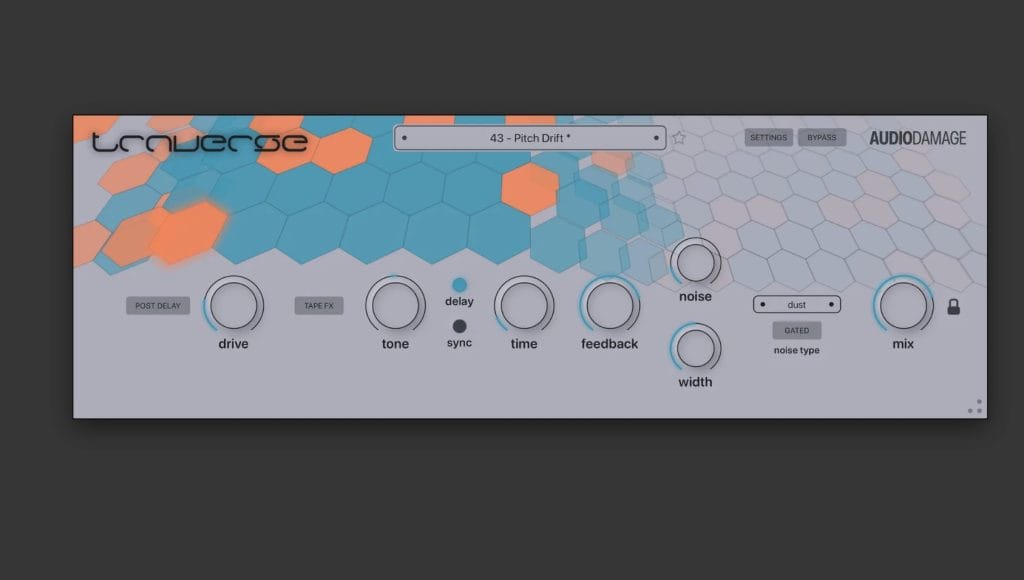
Task: Select previous preset with left dot
Action: click(x=404, y=138)
